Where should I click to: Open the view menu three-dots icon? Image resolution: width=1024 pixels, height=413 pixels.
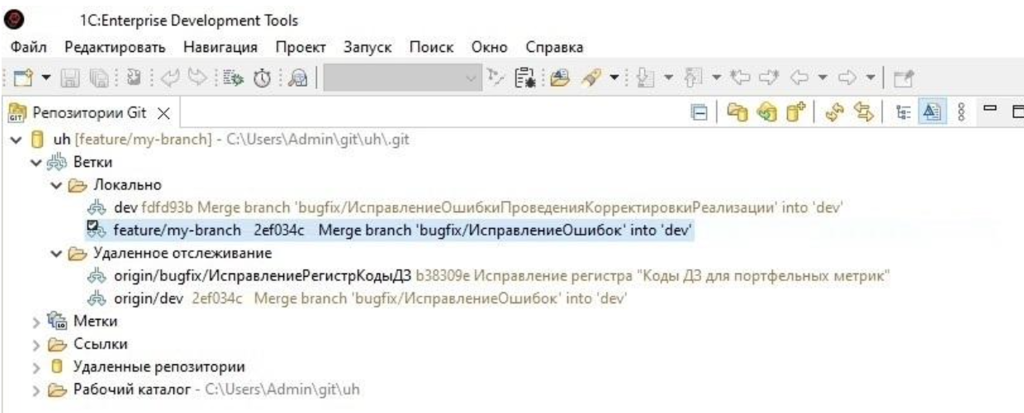coord(962,112)
